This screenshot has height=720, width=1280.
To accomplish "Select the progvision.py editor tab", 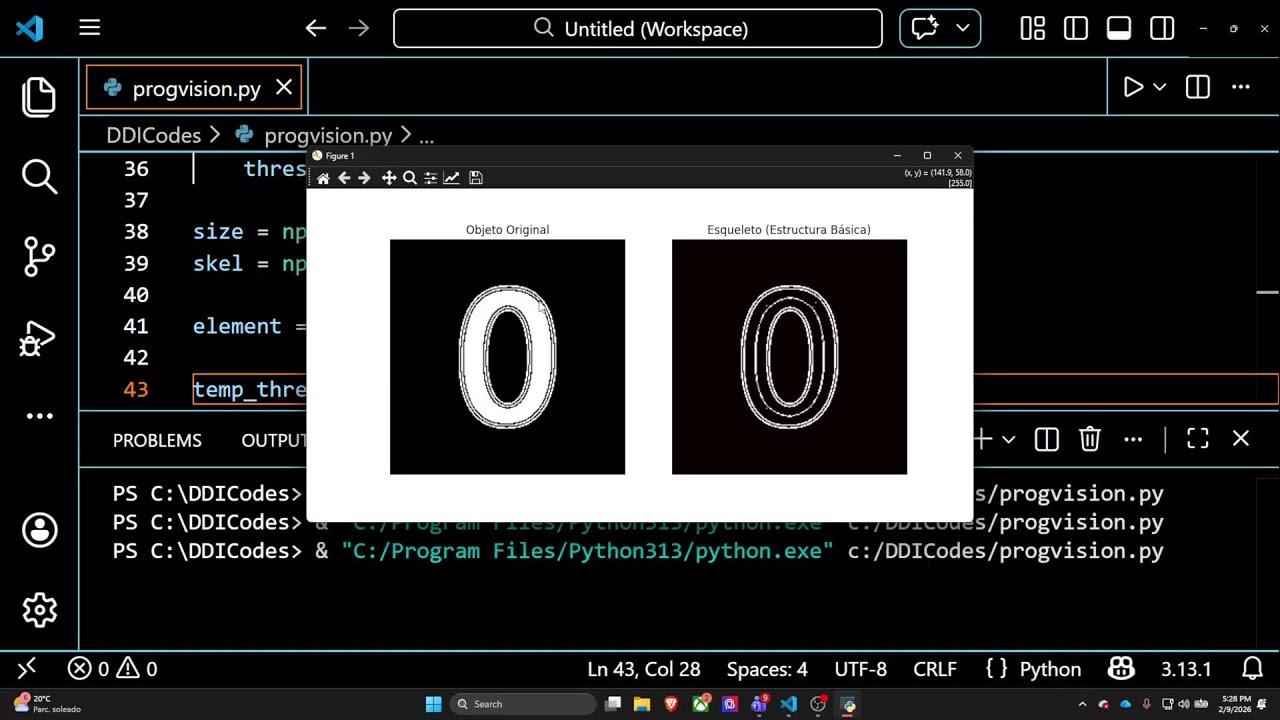I will [x=196, y=89].
